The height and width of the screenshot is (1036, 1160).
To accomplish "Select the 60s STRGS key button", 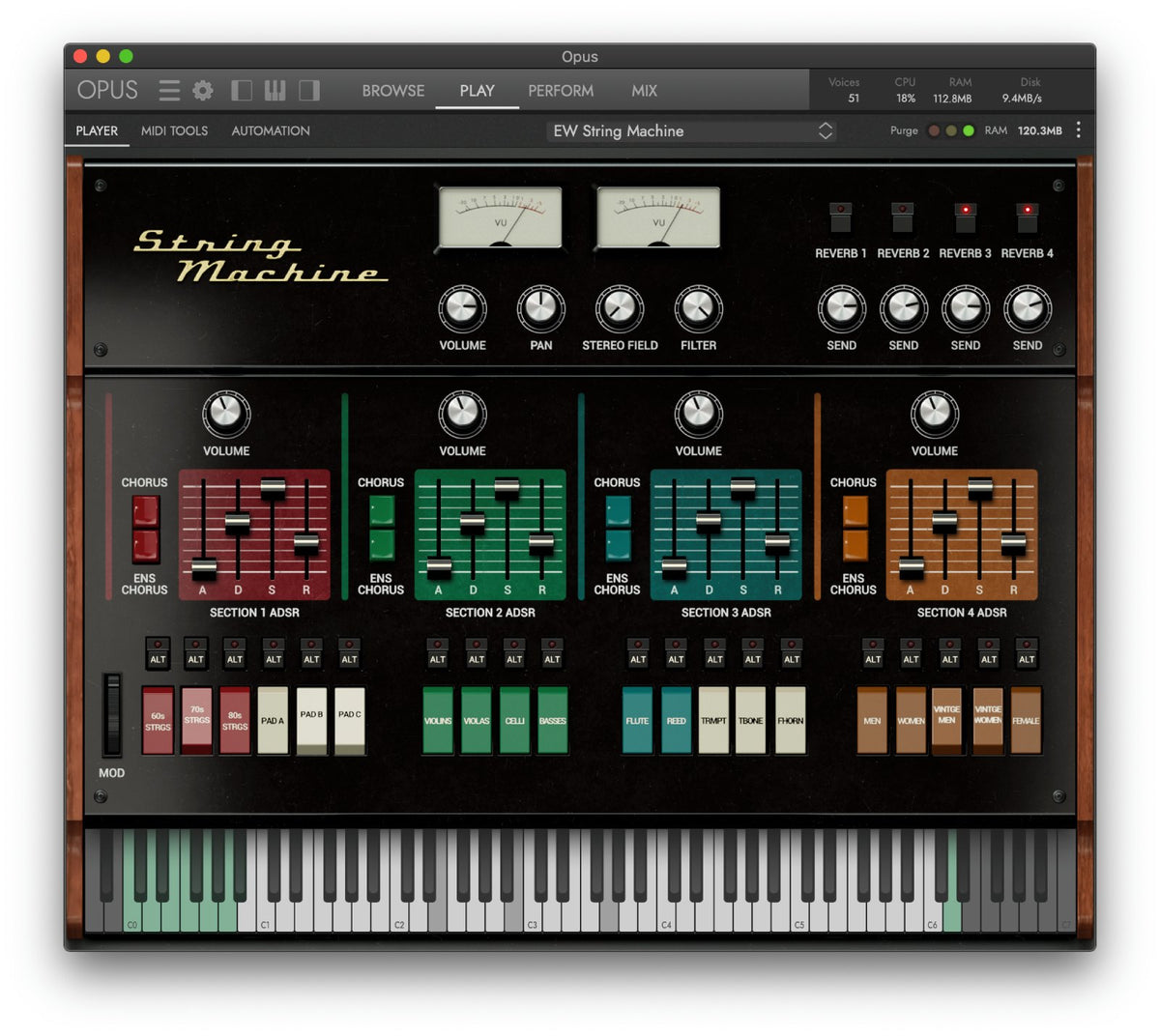I will click(158, 720).
